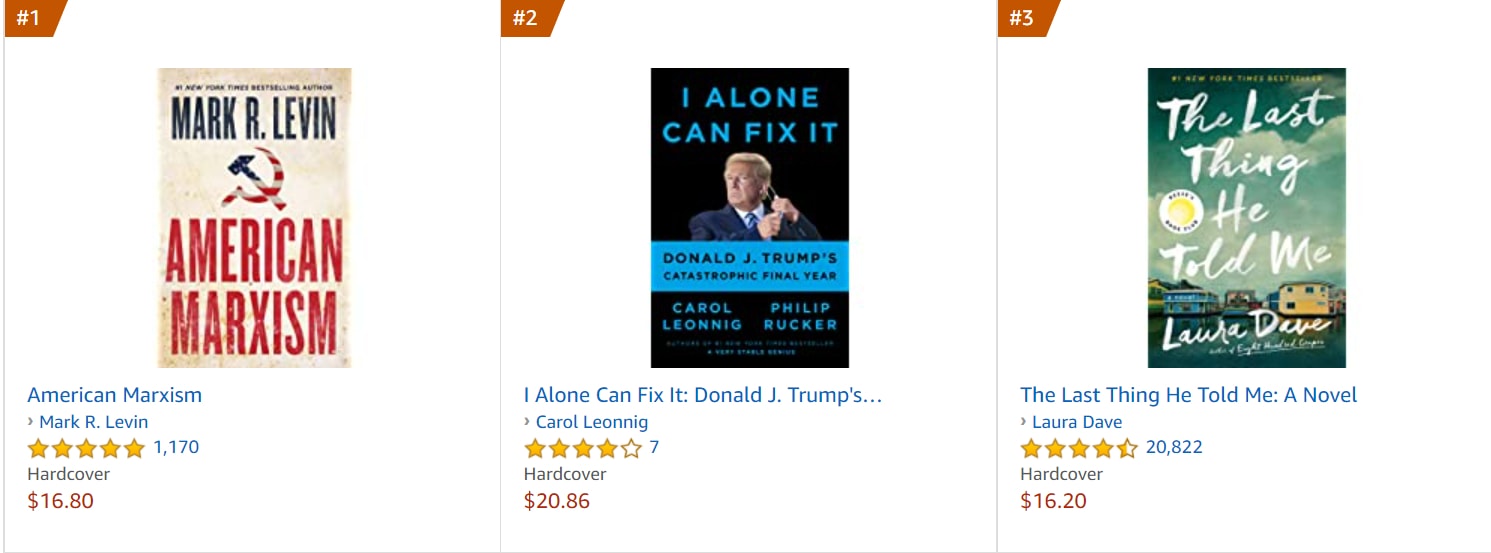The height and width of the screenshot is (553, 1491).
Task: Click the American Marxism title link
Action: click(x=114, y=395)
